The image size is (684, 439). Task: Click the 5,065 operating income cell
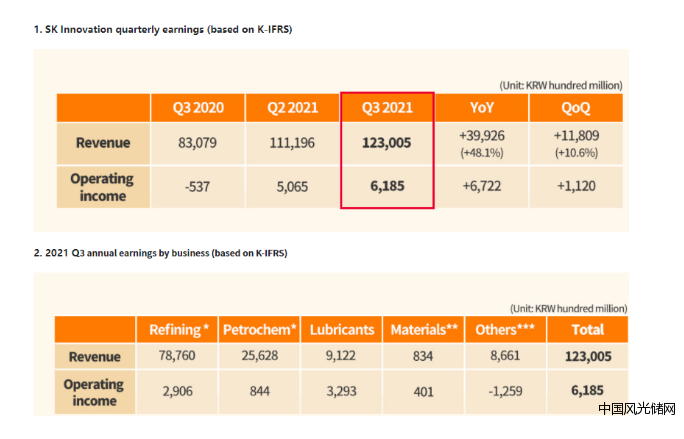[x=292, y=187]
